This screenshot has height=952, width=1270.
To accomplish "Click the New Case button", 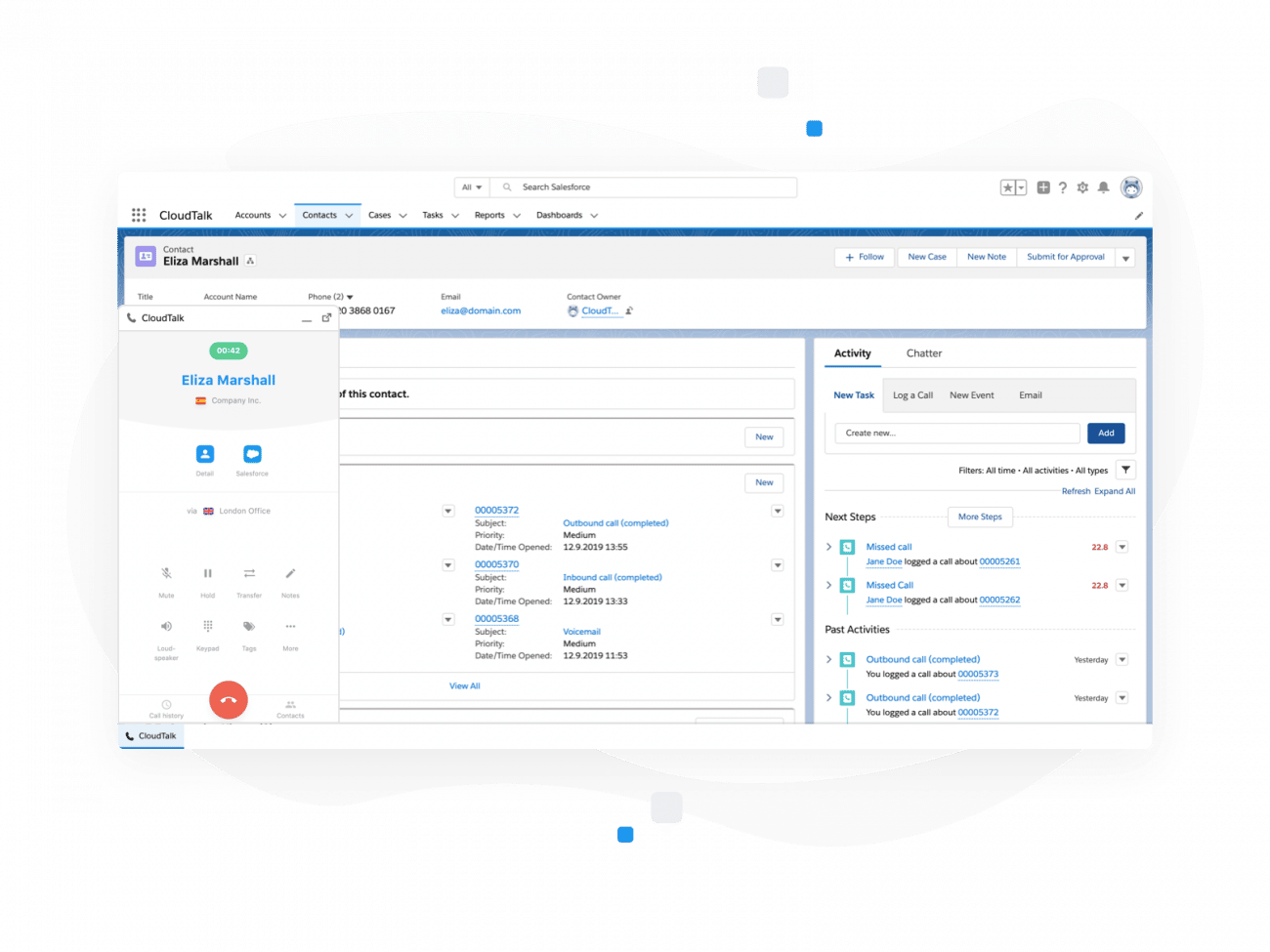I will [x=927, y=257].
